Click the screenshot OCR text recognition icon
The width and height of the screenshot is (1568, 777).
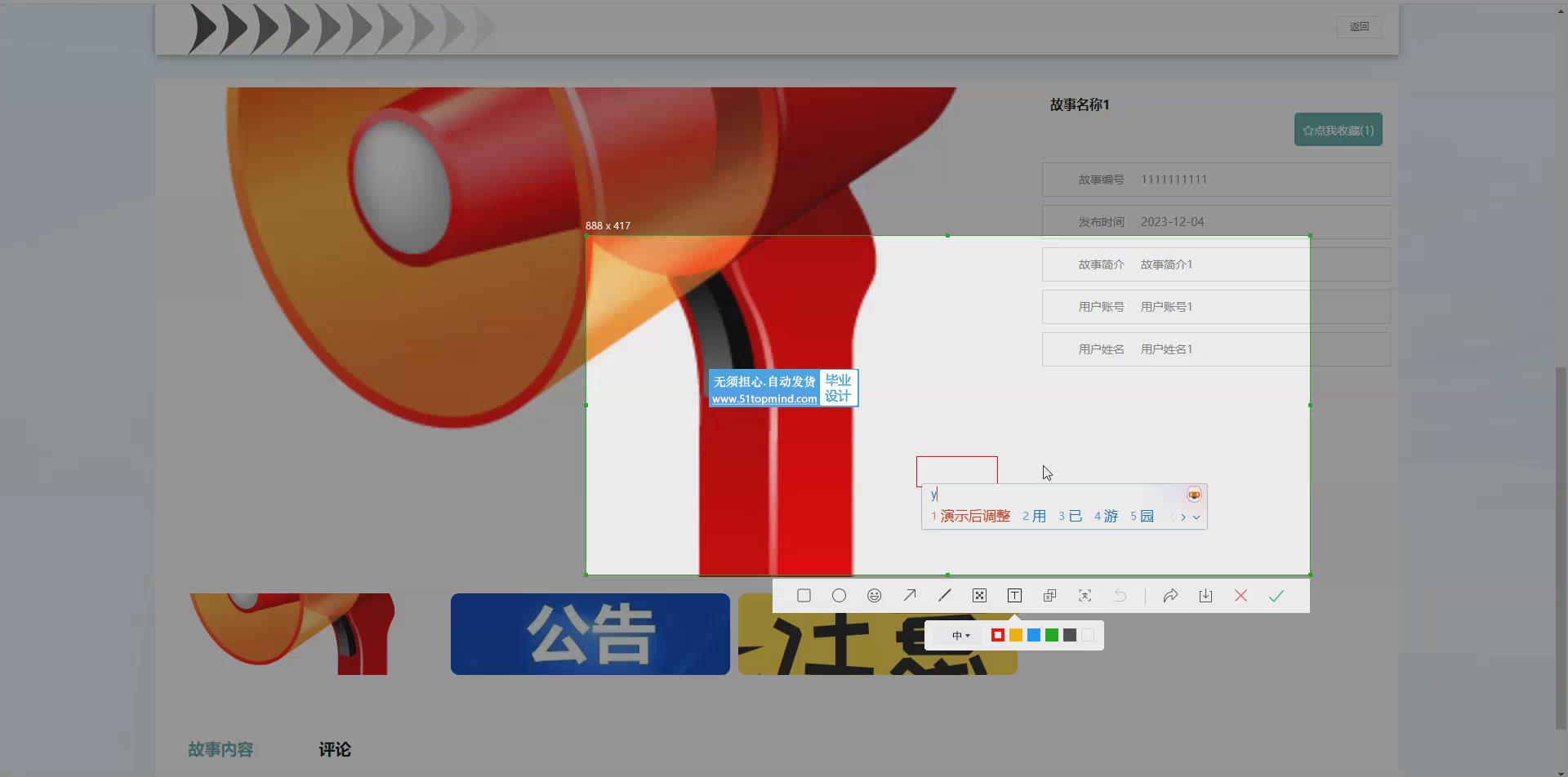click(1085, 596)
